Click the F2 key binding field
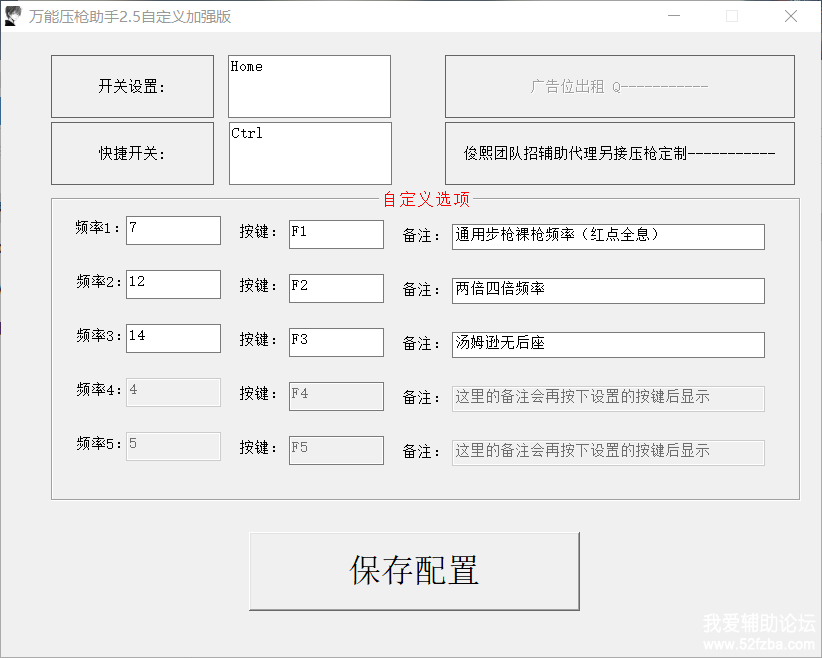Screen dimensions: 822x658 pos(336,288)
